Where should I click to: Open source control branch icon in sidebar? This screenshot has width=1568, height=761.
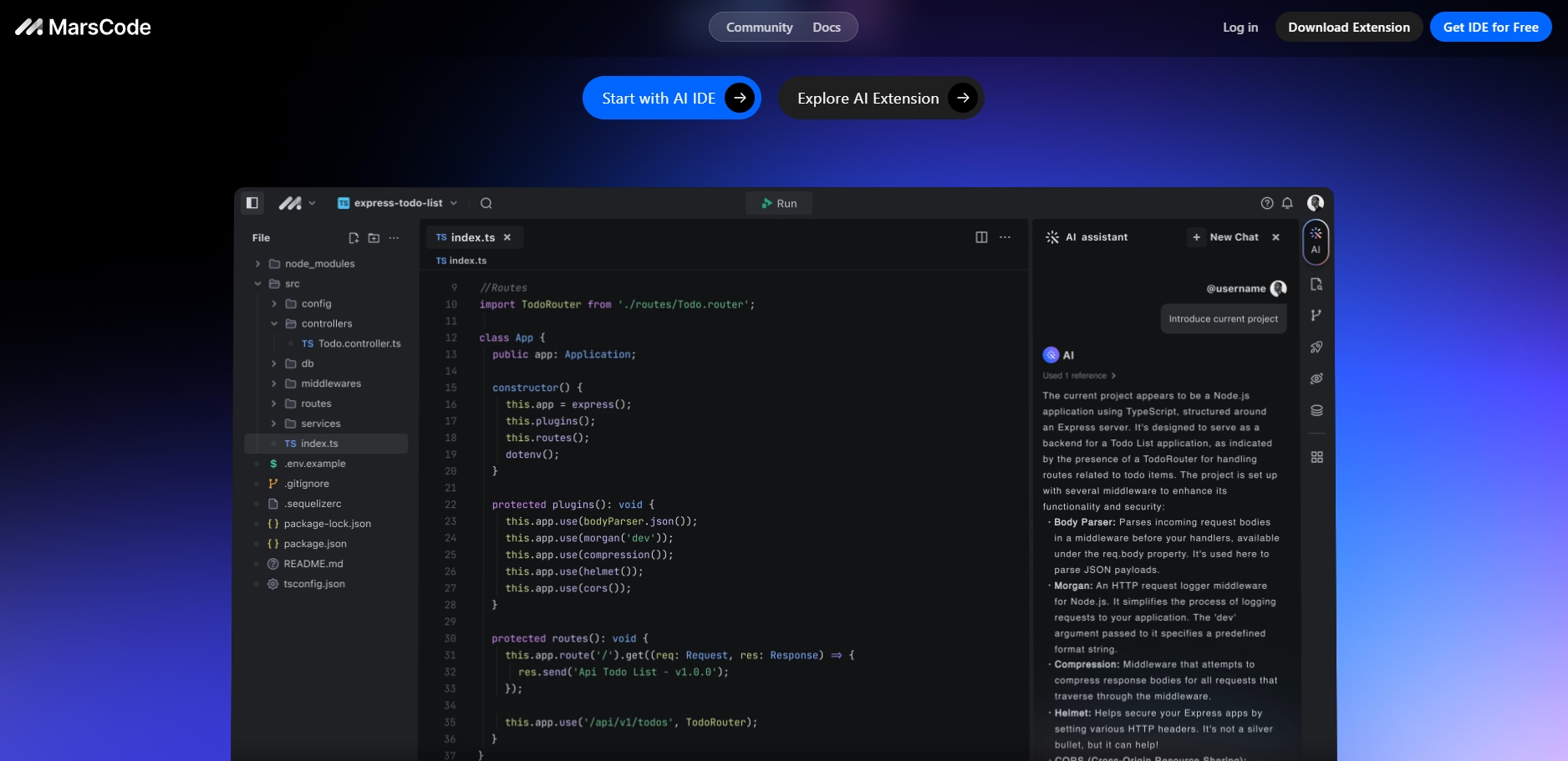pyautogui.click(x=1316, y=315)
